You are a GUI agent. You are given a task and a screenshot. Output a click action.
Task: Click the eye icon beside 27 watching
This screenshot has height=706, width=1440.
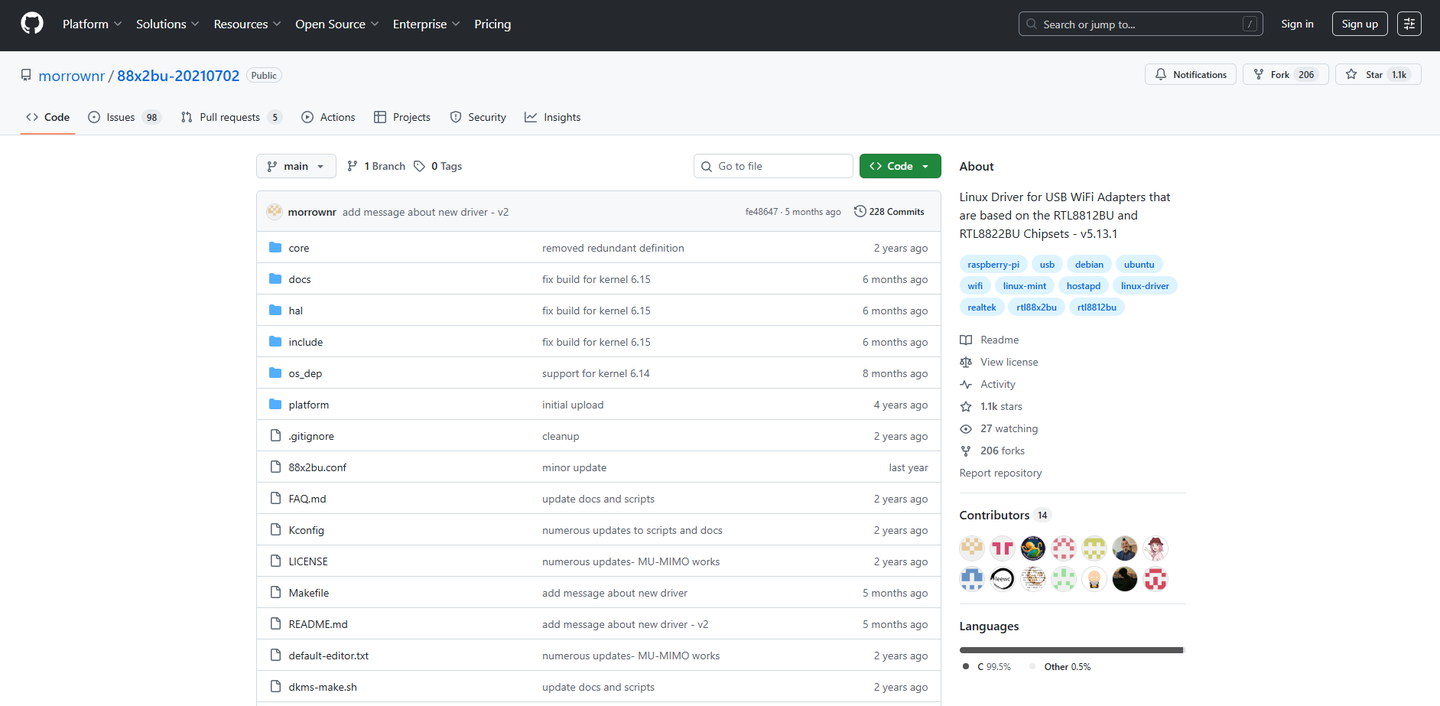click(966, 429)
